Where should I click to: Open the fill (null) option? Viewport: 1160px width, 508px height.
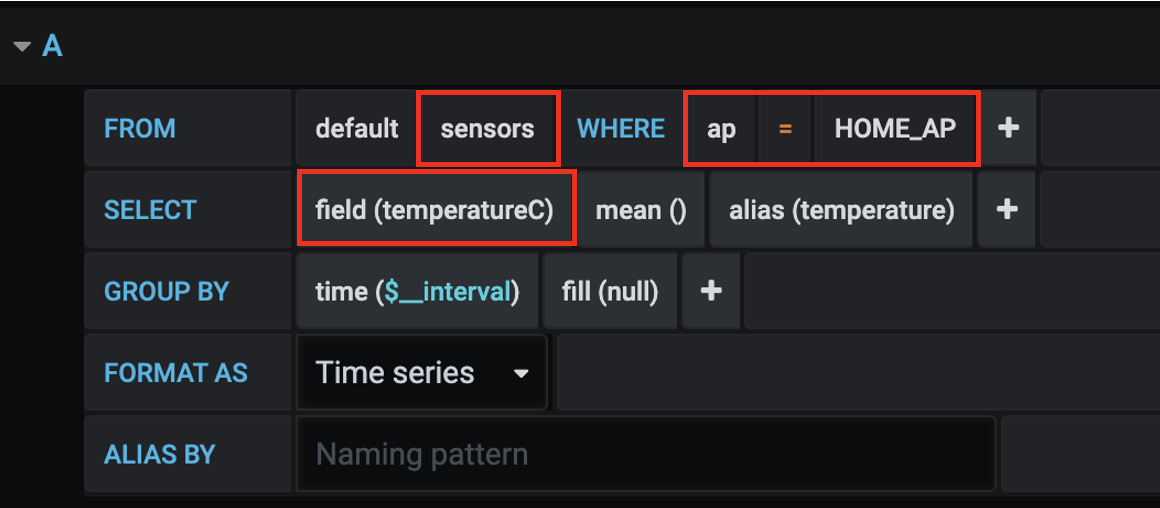point(610,292)
